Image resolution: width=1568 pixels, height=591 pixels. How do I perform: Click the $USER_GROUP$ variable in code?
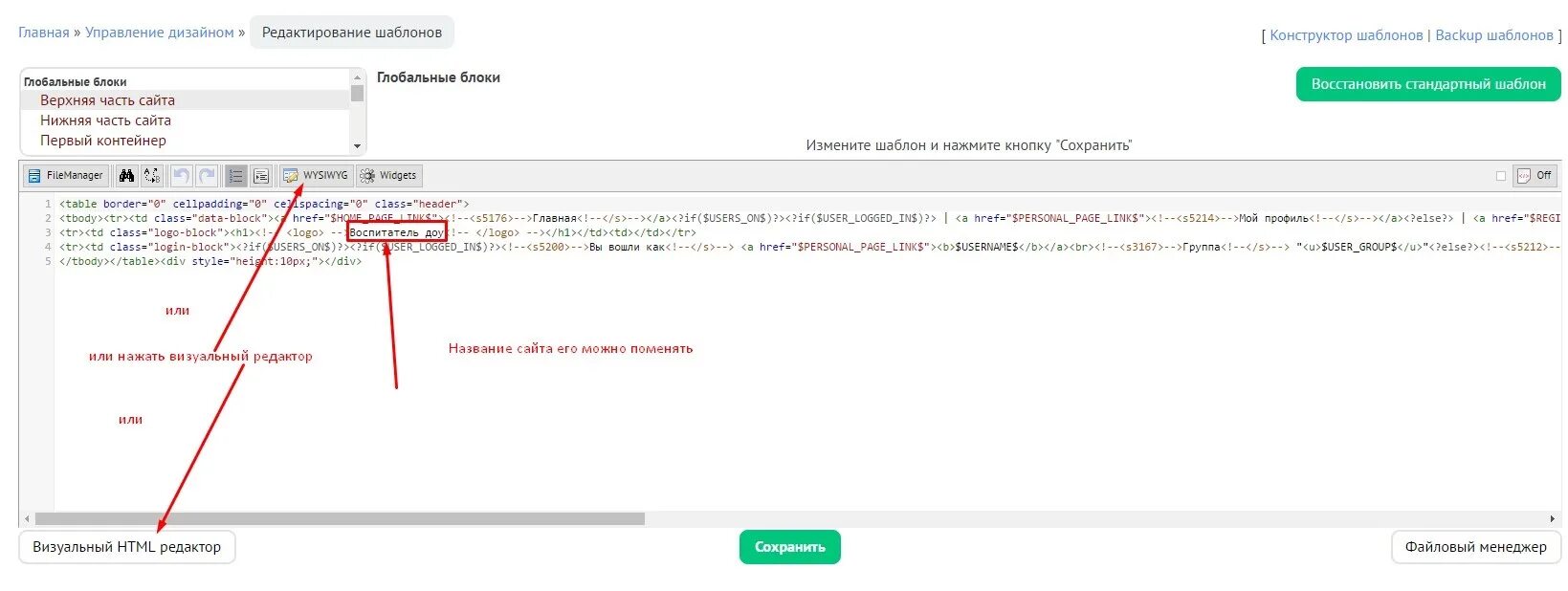point(1358,247)
